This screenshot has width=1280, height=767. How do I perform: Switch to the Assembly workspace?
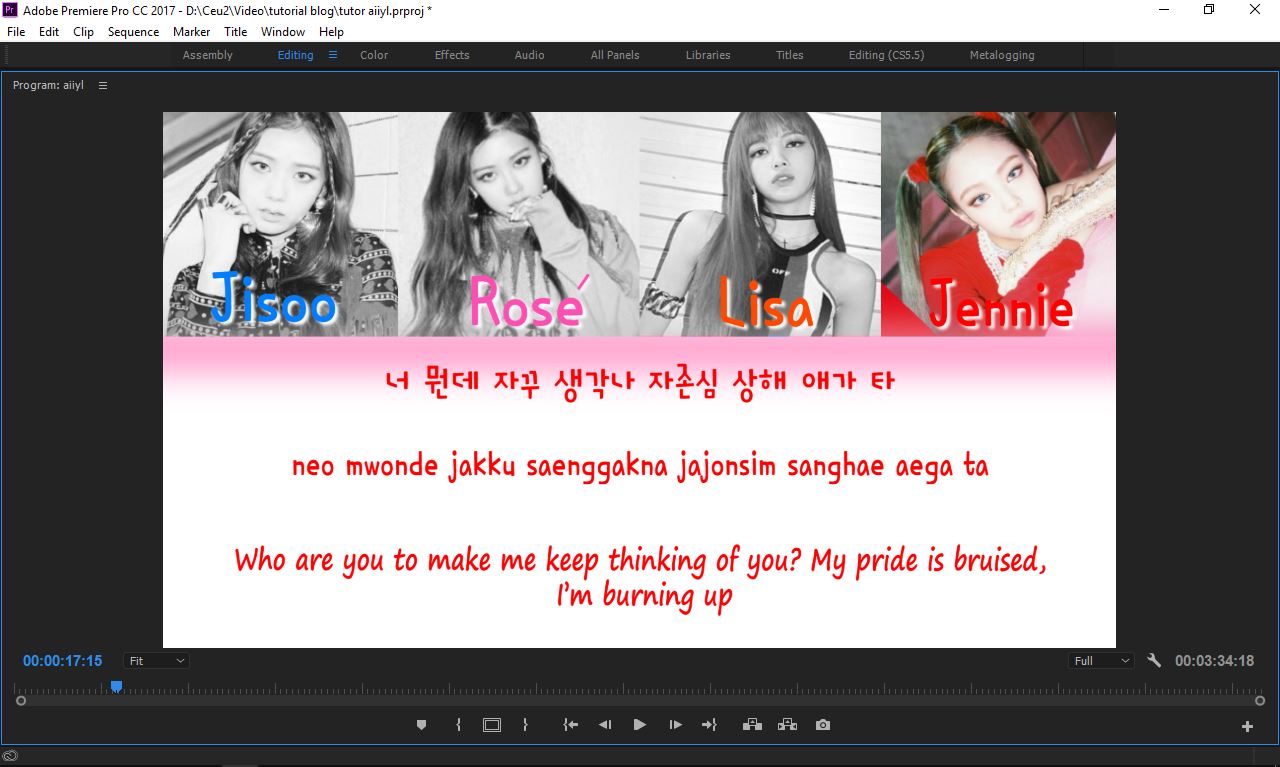coord(208,55)
